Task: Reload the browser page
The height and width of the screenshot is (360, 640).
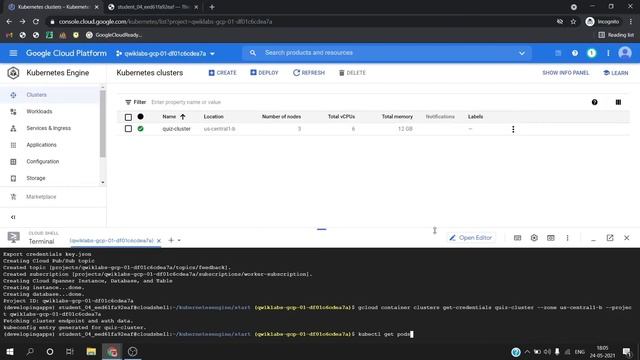Action: click(x=36, y=22)
